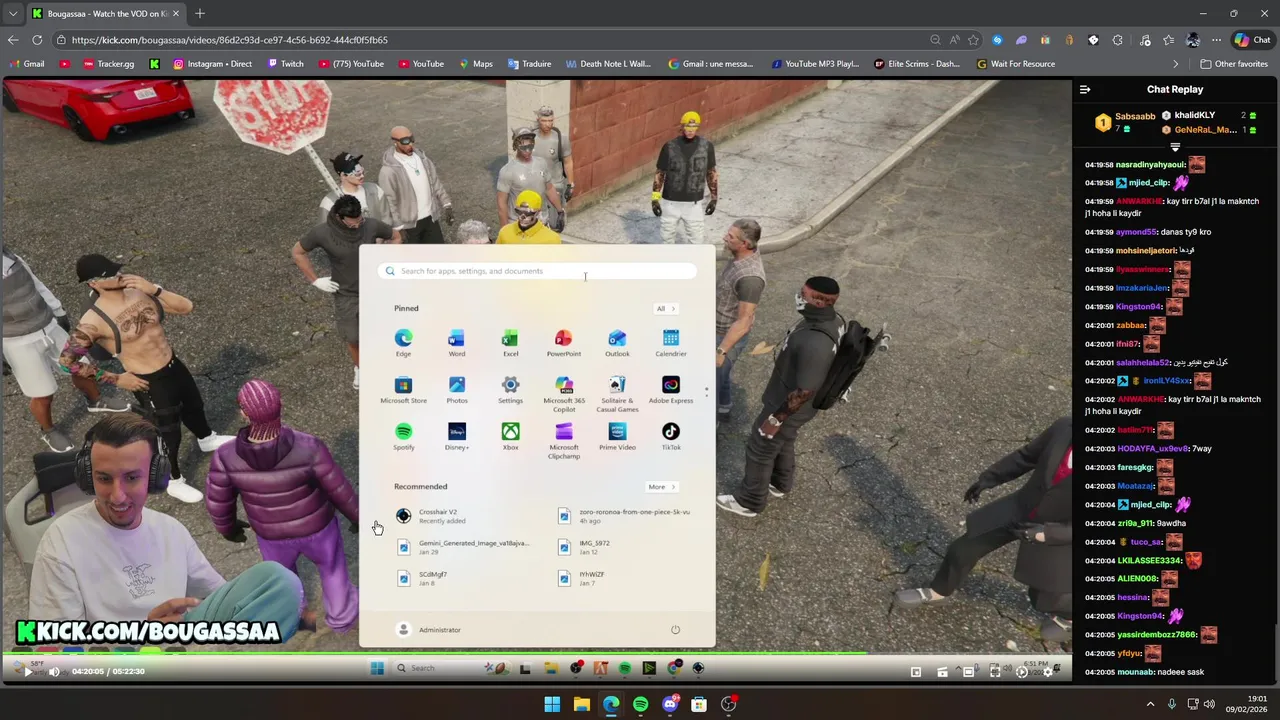Play the VOD video
Image resolution: width=1280 pixels, height=720 pixels.
tap(28, 671)
